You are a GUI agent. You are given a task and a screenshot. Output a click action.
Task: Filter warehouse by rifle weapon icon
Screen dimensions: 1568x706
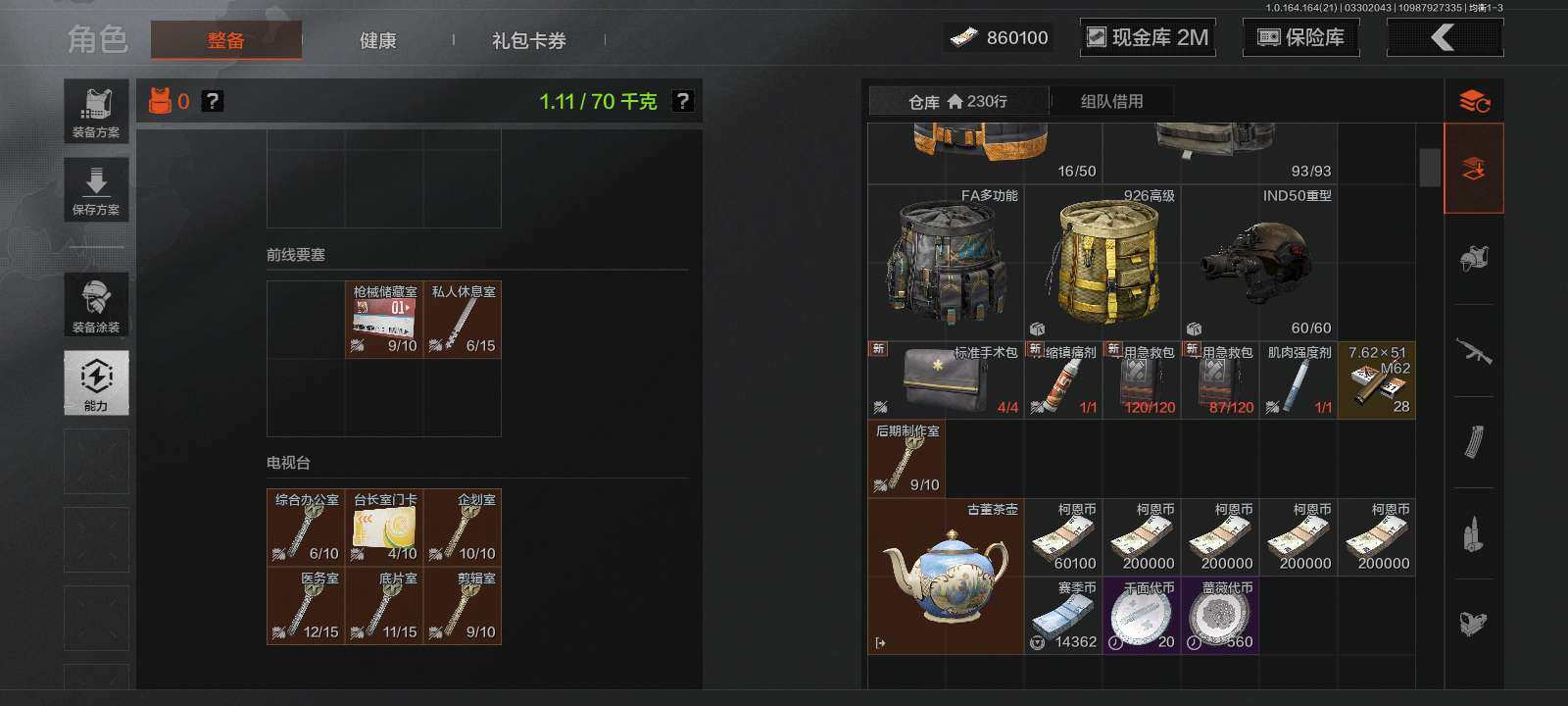(x=1474, y=351)
